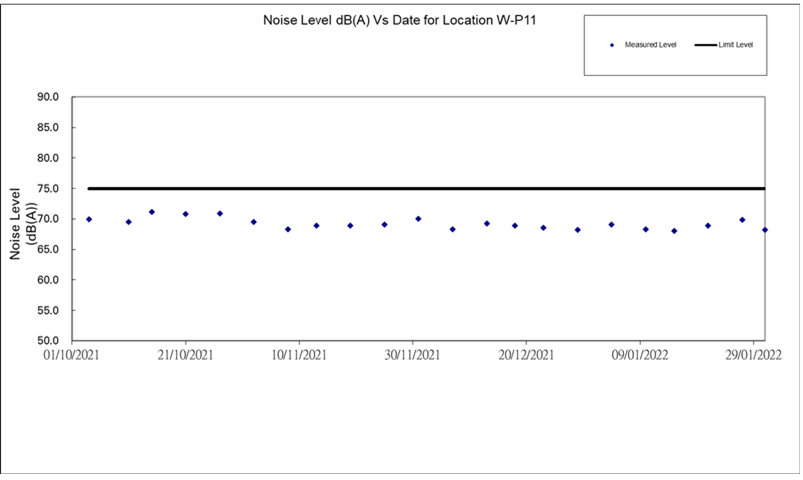Select the "Limit Level" legend text
Image resolution: width=803 pixels, height=480 pixels.
pyautogui.click(x=737, y=46)
